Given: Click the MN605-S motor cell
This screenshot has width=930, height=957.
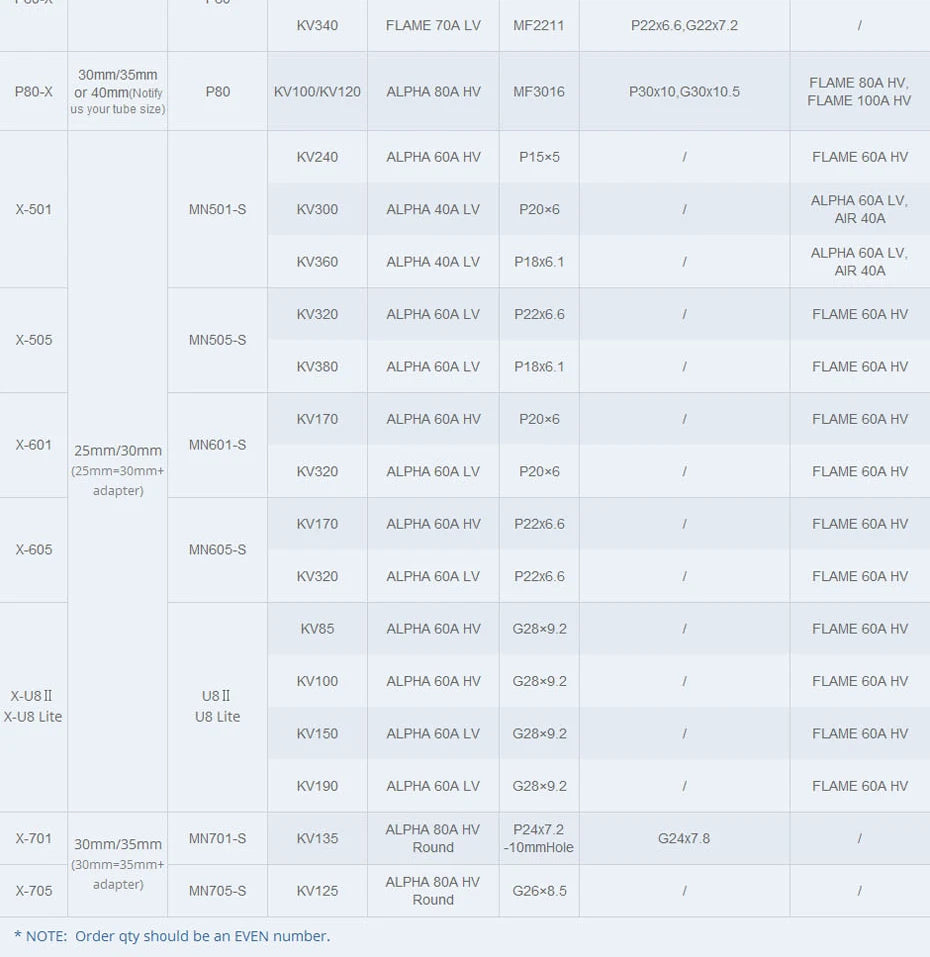Looking at the screenshot, I should coord(217,550).
